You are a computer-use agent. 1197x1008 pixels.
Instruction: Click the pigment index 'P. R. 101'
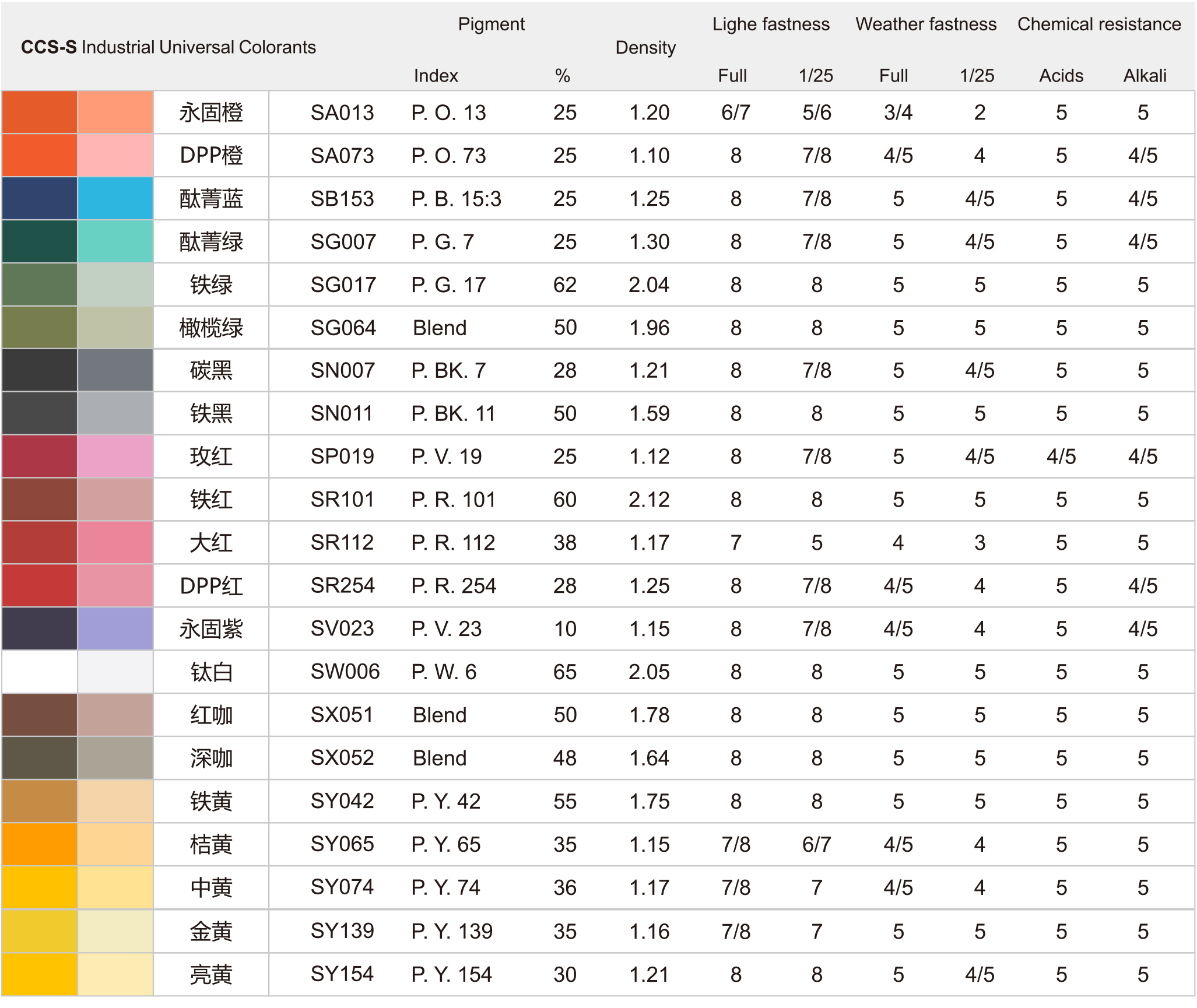453,500
